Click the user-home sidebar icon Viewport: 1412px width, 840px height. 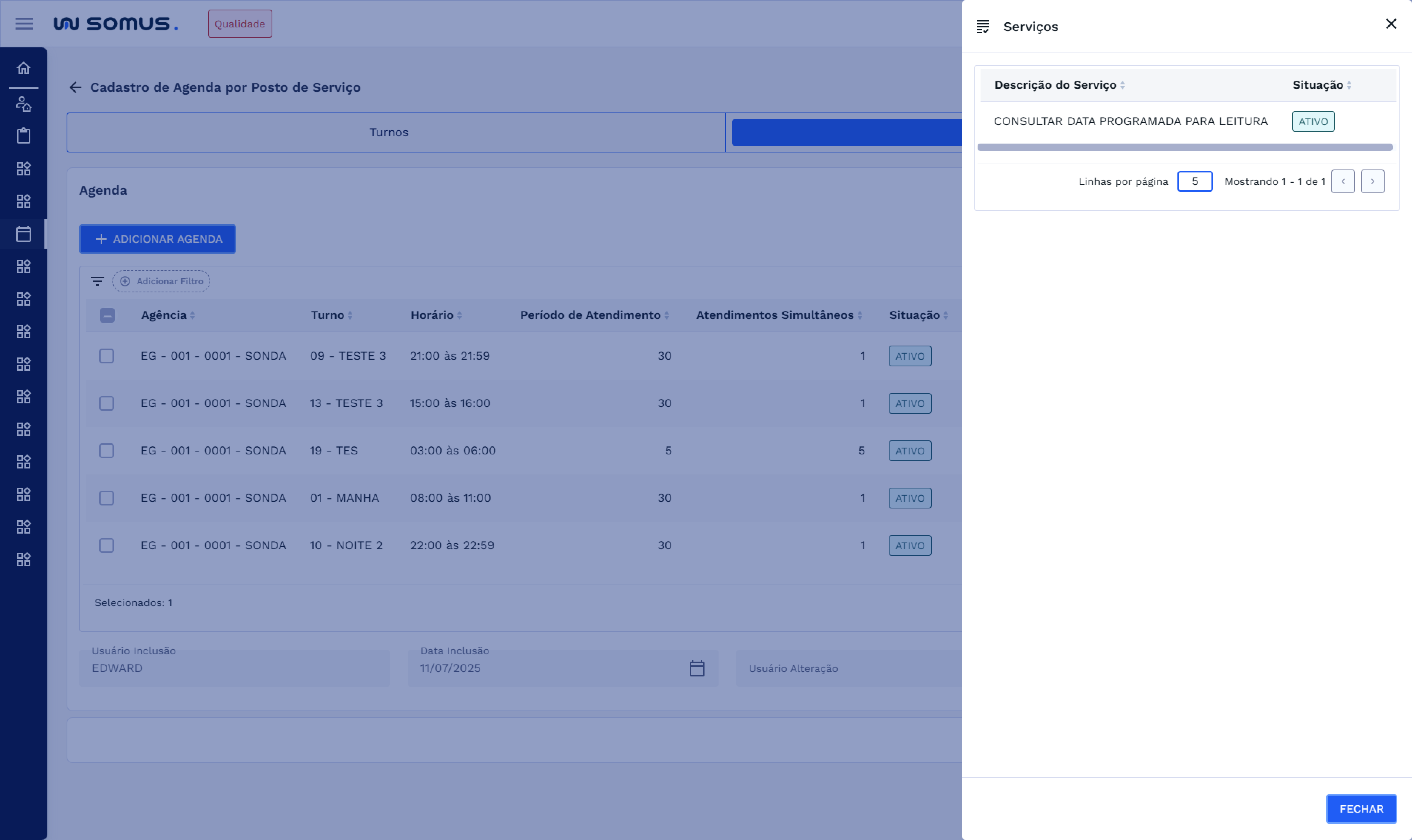pos(24,104)
